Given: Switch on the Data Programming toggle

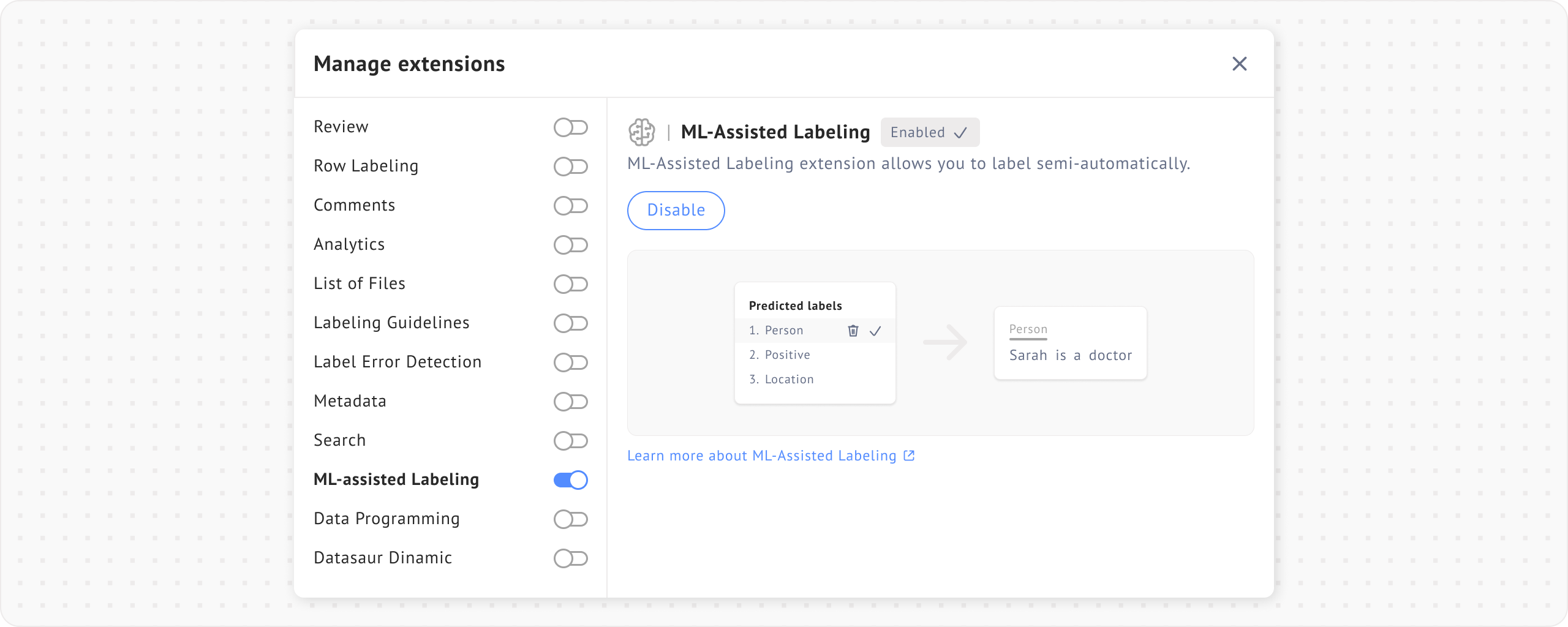Looking at the screenshot, I should pyautogui.click(x=570, y=519).
